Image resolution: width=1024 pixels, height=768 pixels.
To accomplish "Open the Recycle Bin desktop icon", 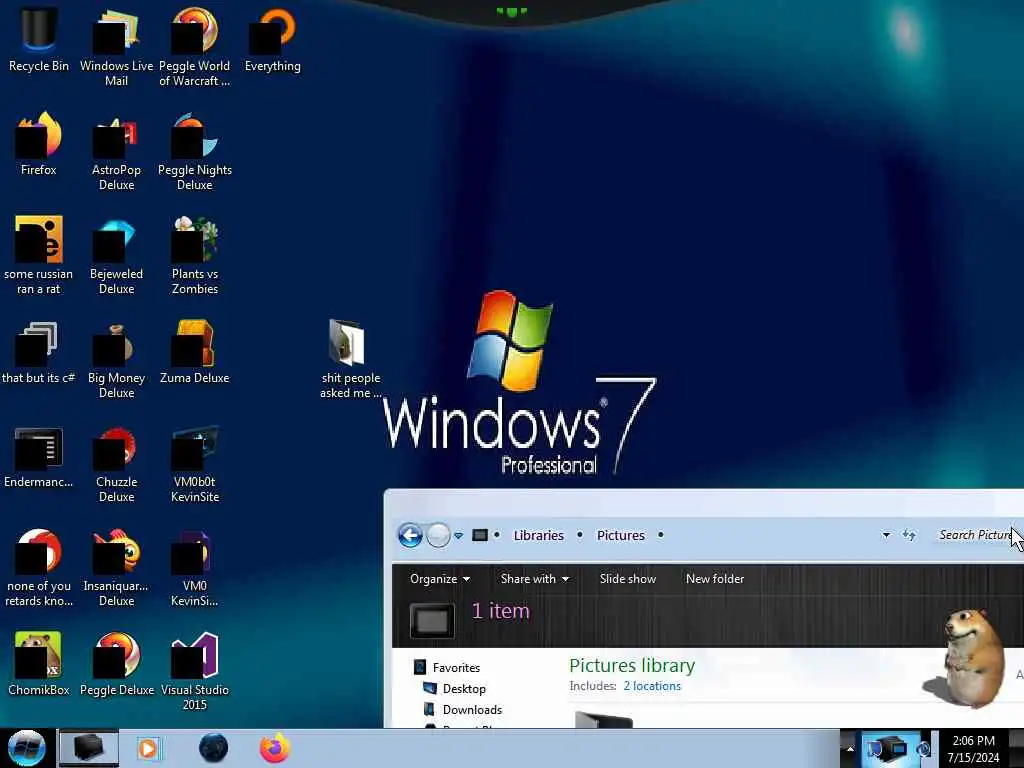I will point(39,40).
